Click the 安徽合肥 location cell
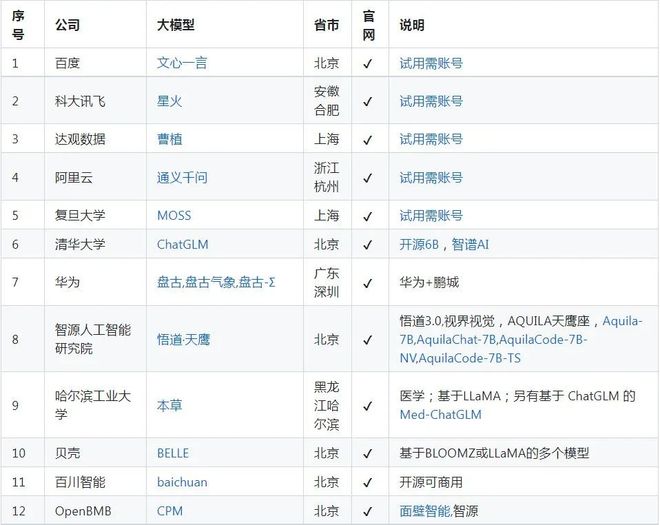Image resolution: width=660 pixels, height=525 pixels. (327, 101)
